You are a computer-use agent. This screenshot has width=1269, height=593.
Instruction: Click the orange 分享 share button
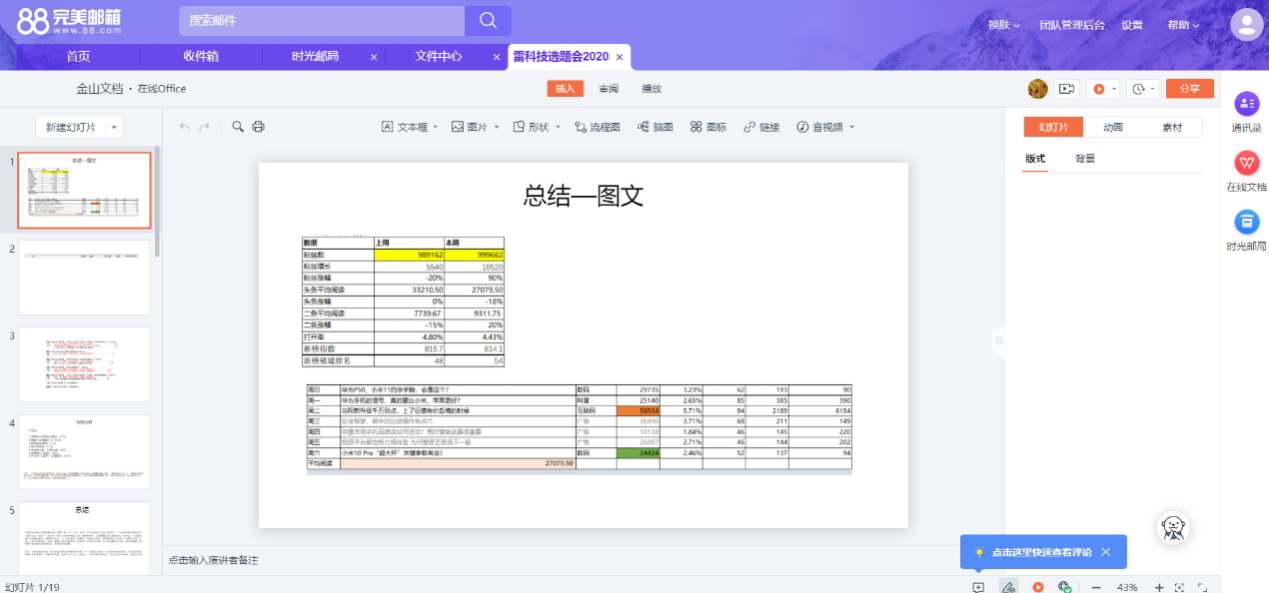[x=1190, y=89]
